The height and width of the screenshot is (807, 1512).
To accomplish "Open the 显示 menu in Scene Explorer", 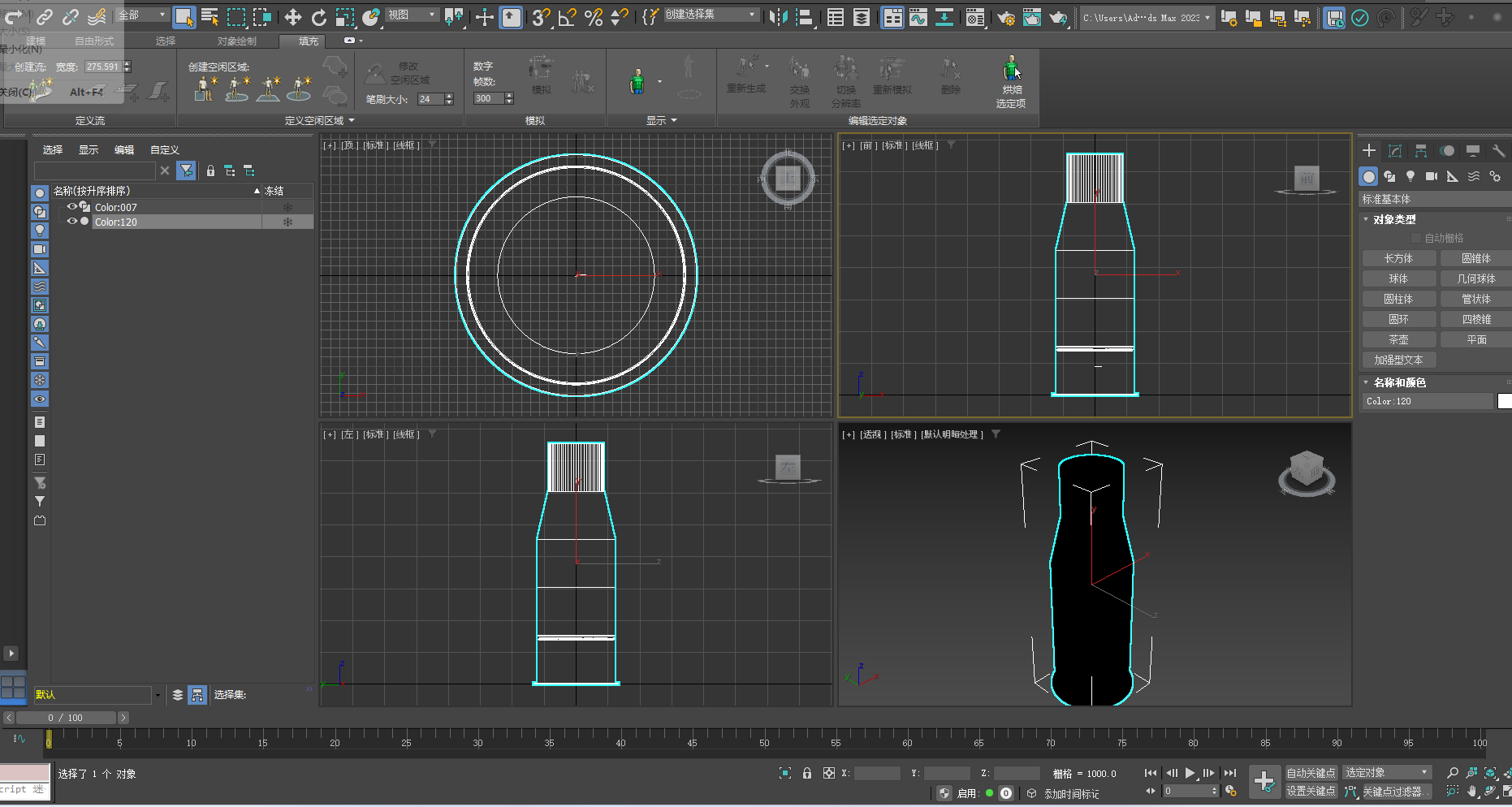I will 89,149.
